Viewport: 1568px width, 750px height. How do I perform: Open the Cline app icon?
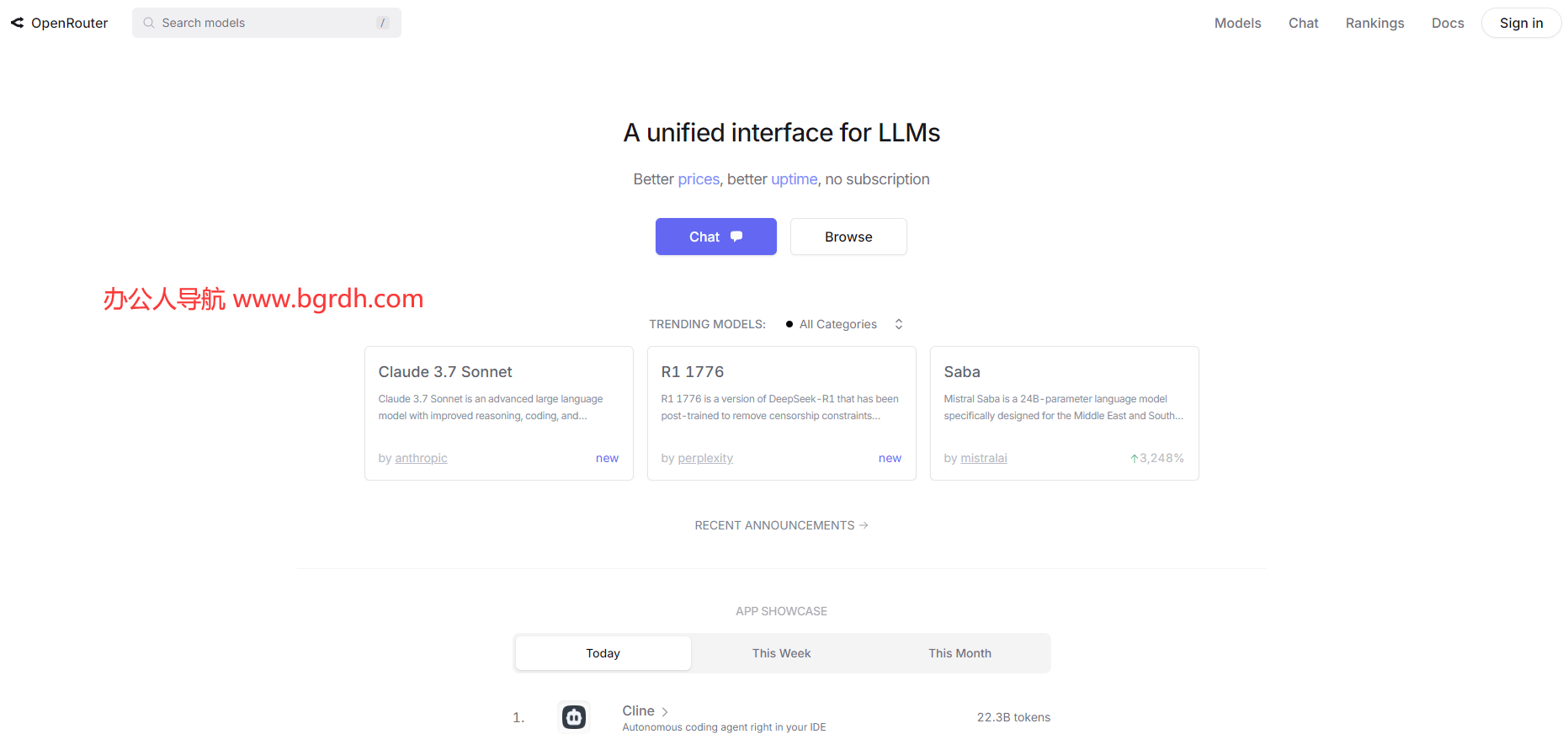coord(574,717)
